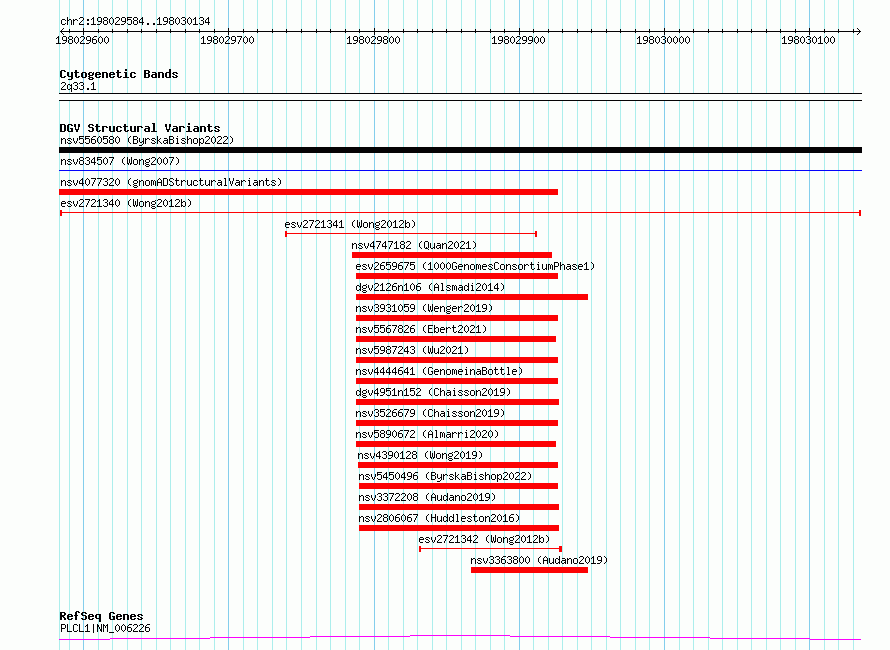890x650 pixels.
Task: Open the nsv4747182 (Quan2021) variant label
Action: pos(414,245)
